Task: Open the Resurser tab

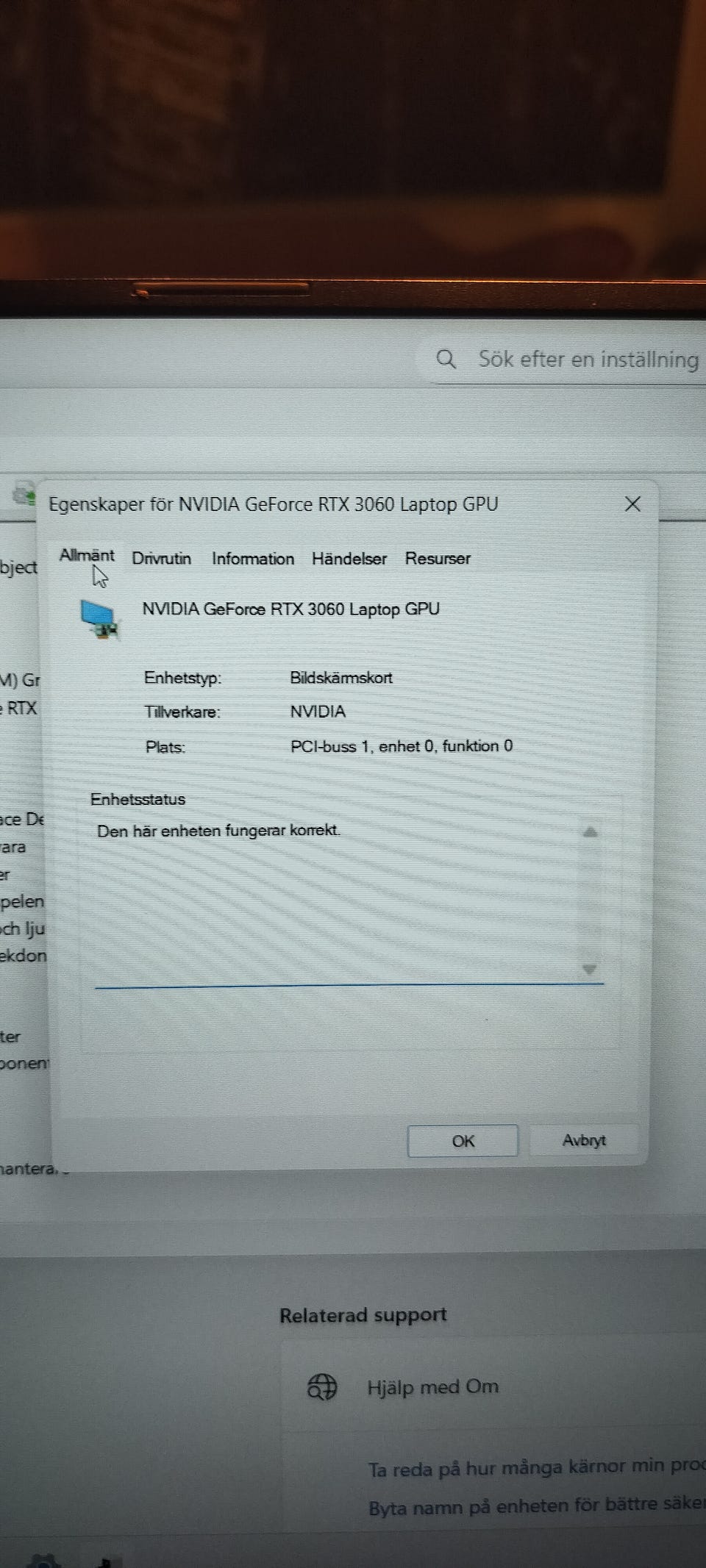Action: pyautogui.click(x=438, y=559)
